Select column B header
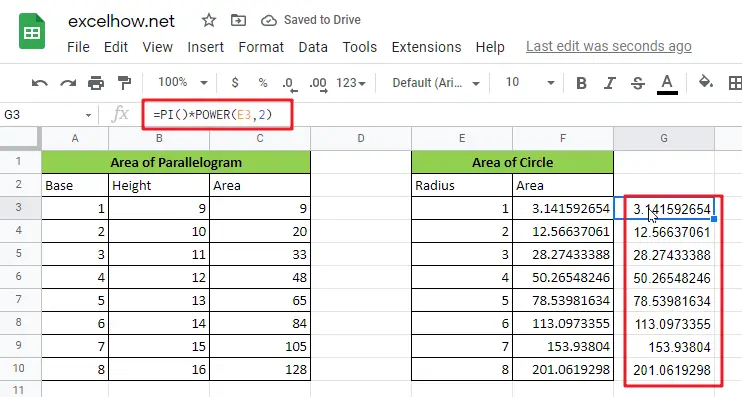Viewport: 742px width, 397px height. coord(159,138)
